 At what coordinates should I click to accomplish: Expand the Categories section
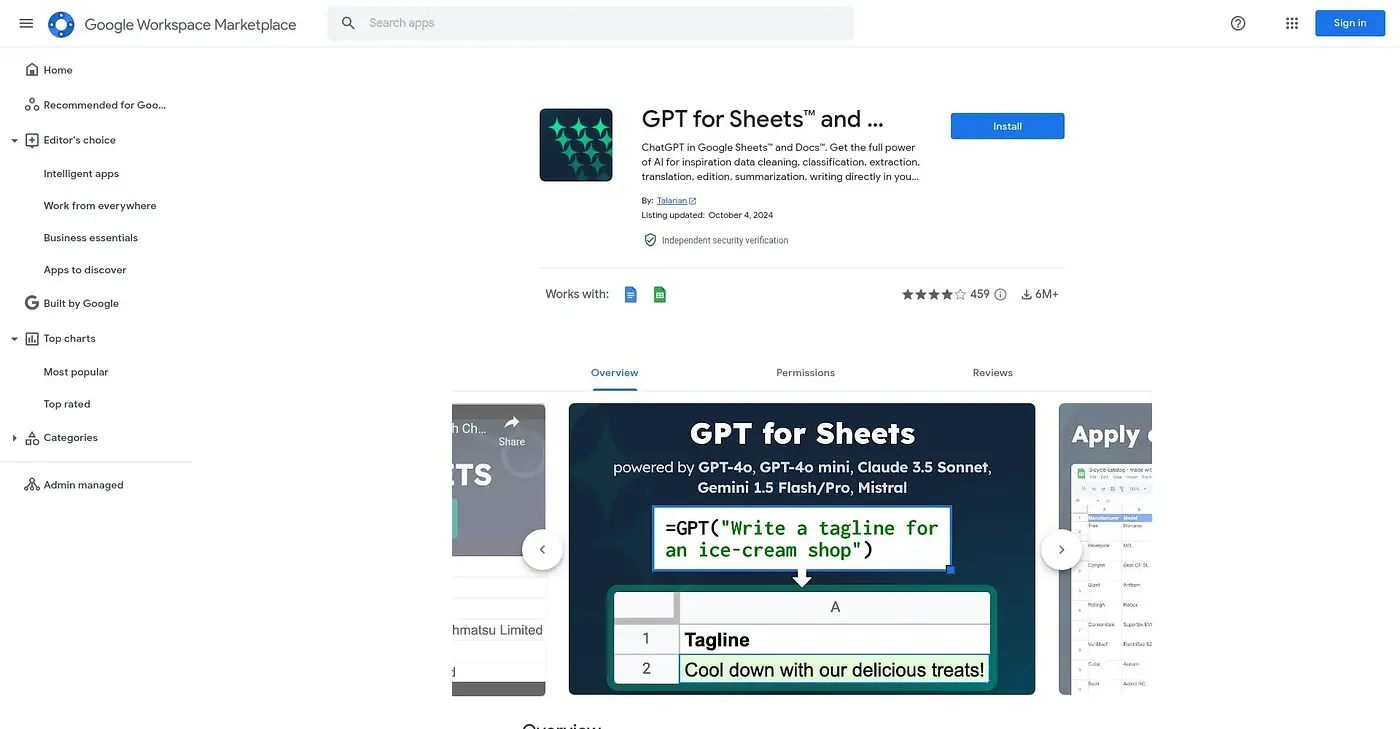(x=14, y=438)
